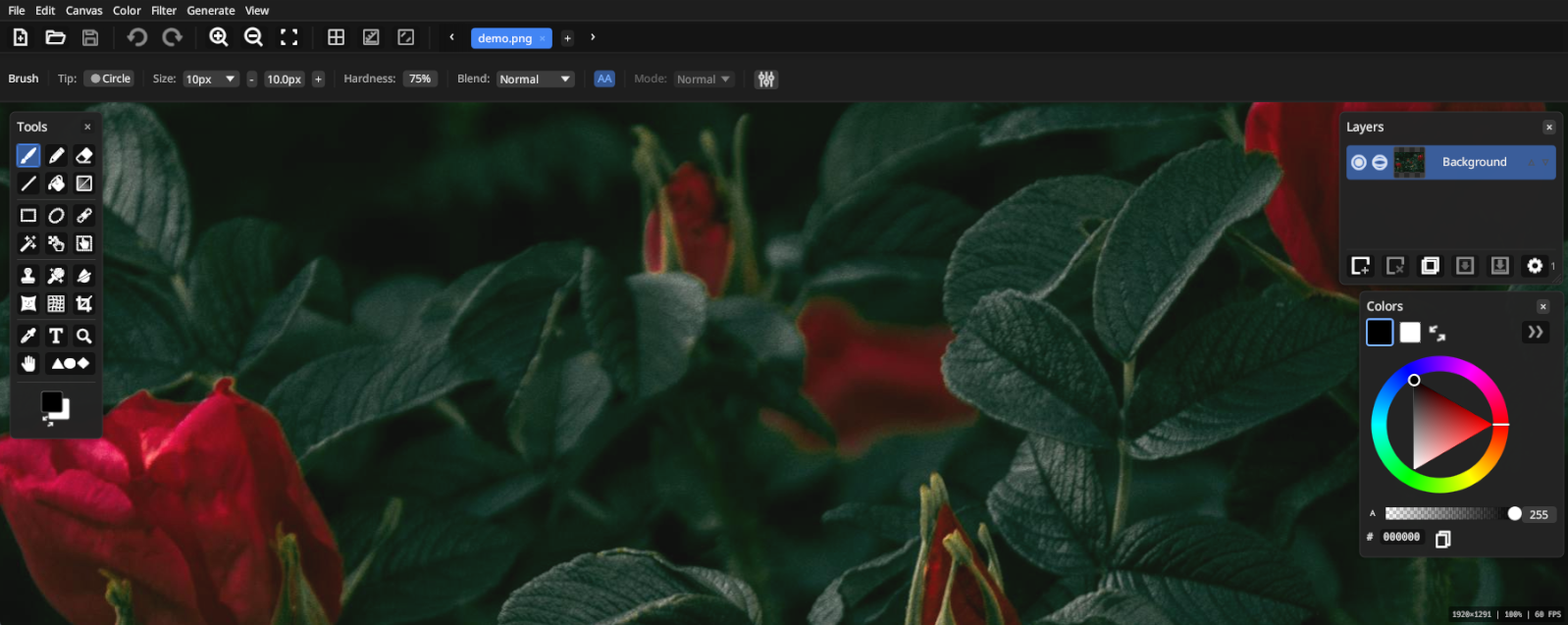Open a file with folder icon
The image size is (1568, 625).
point(56,37)
